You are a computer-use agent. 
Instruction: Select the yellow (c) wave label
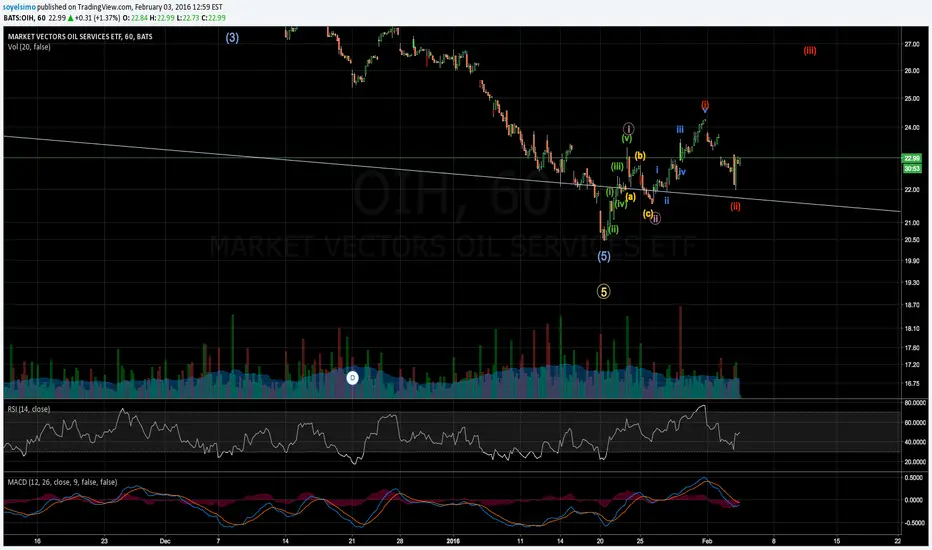[x=647, y=213]
